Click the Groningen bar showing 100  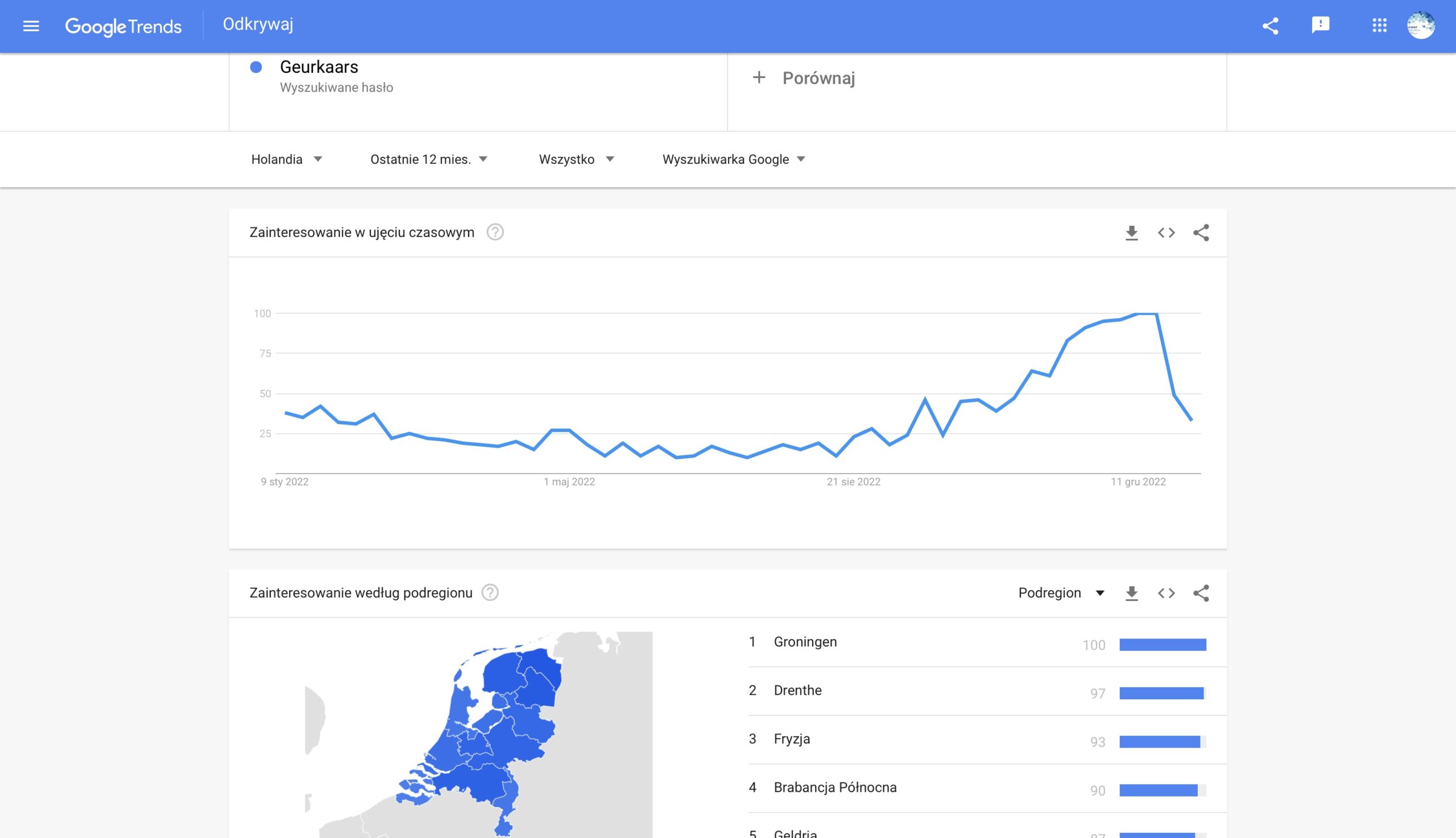coord(1163,645)
